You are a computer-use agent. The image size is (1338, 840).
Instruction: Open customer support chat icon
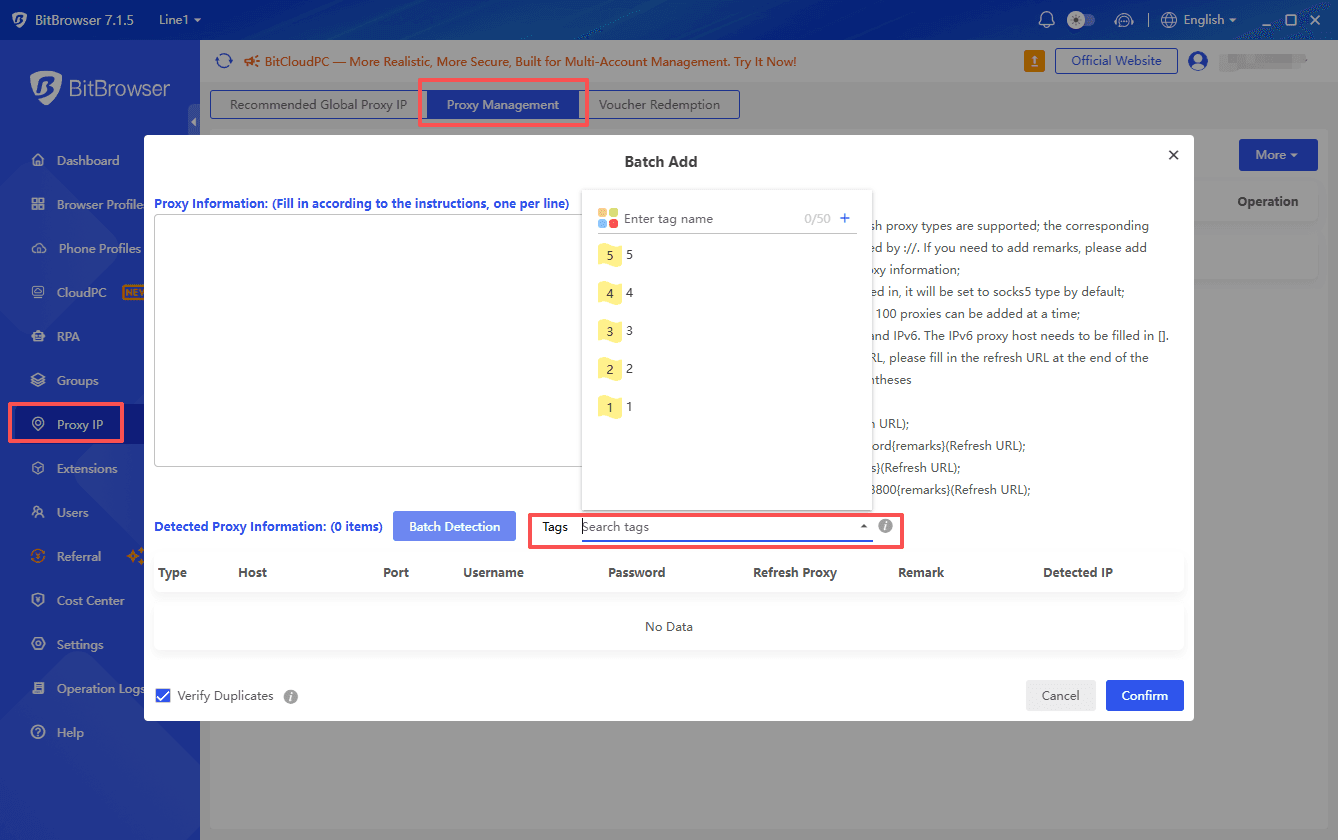pos(1124,20)
